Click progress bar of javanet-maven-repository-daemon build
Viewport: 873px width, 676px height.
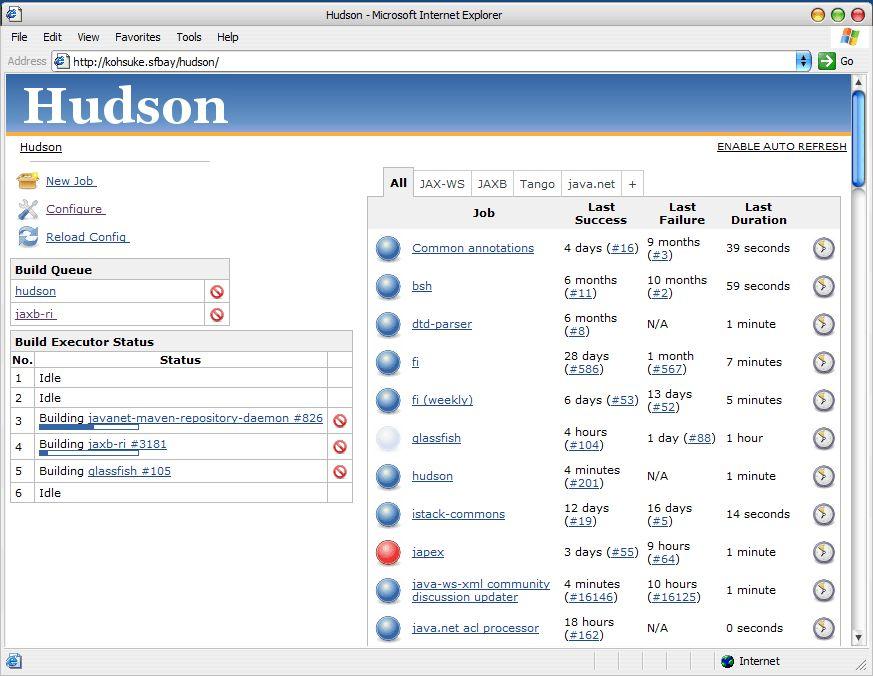pyautogui.click(x=89, y=427)
